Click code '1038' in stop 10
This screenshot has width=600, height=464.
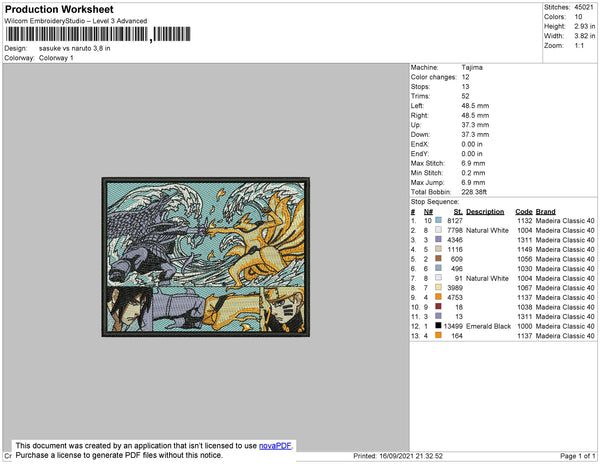tap(525, 307)
